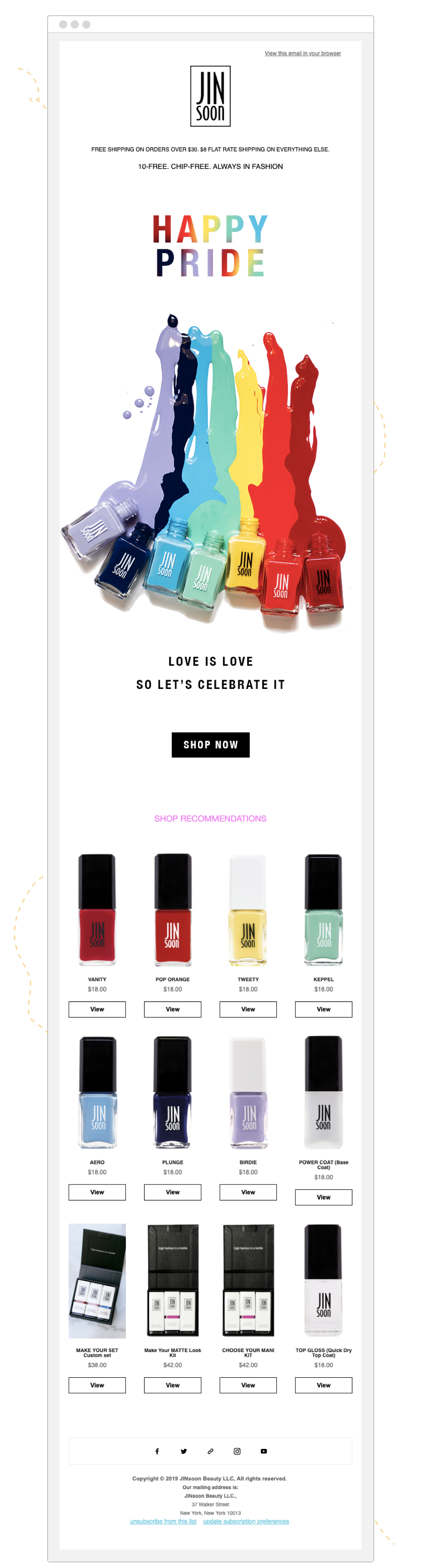Screen dimensions: 421x1568
Task: Open the Twitter icon in footer
Action: pyautogui.click(x=184, y=1451)
